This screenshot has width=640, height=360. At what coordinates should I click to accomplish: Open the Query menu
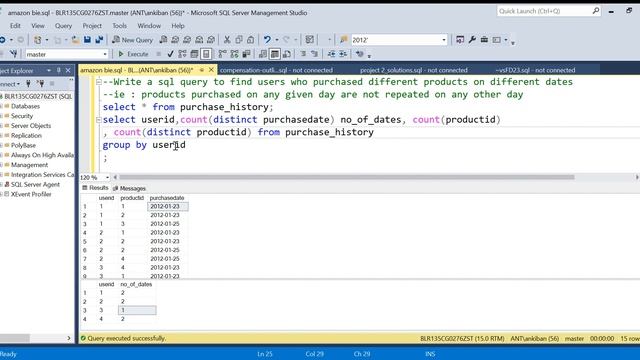pos(63,26)
